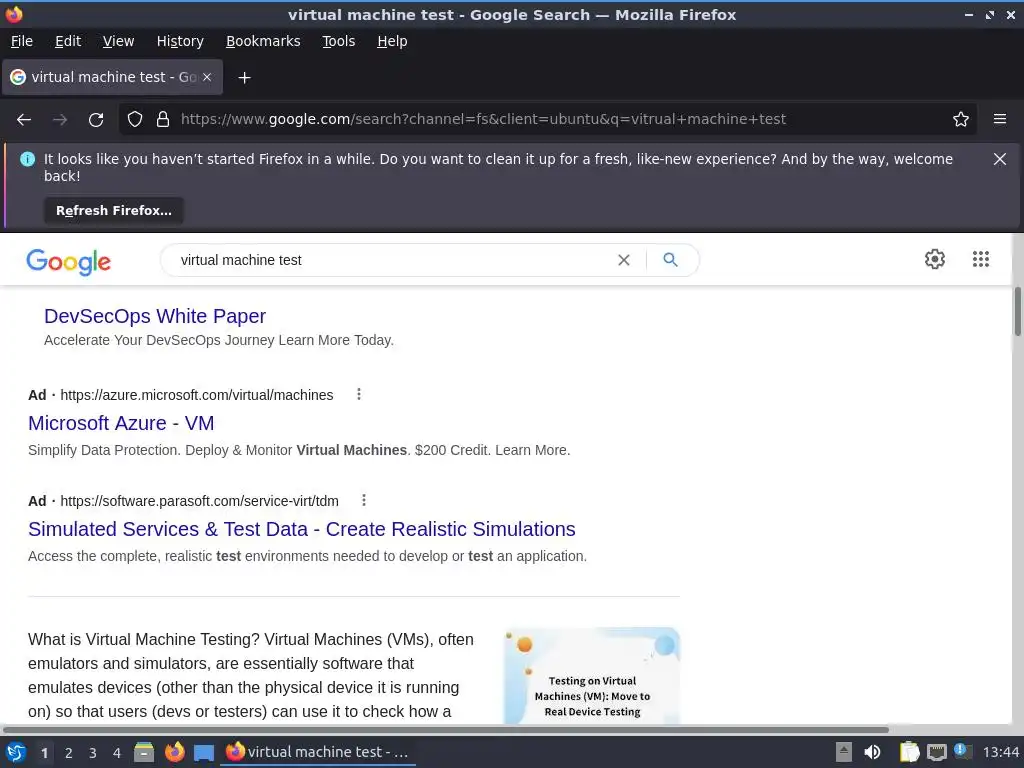
Task: Open the Google apps grid
Action: (x=980, y=259)
